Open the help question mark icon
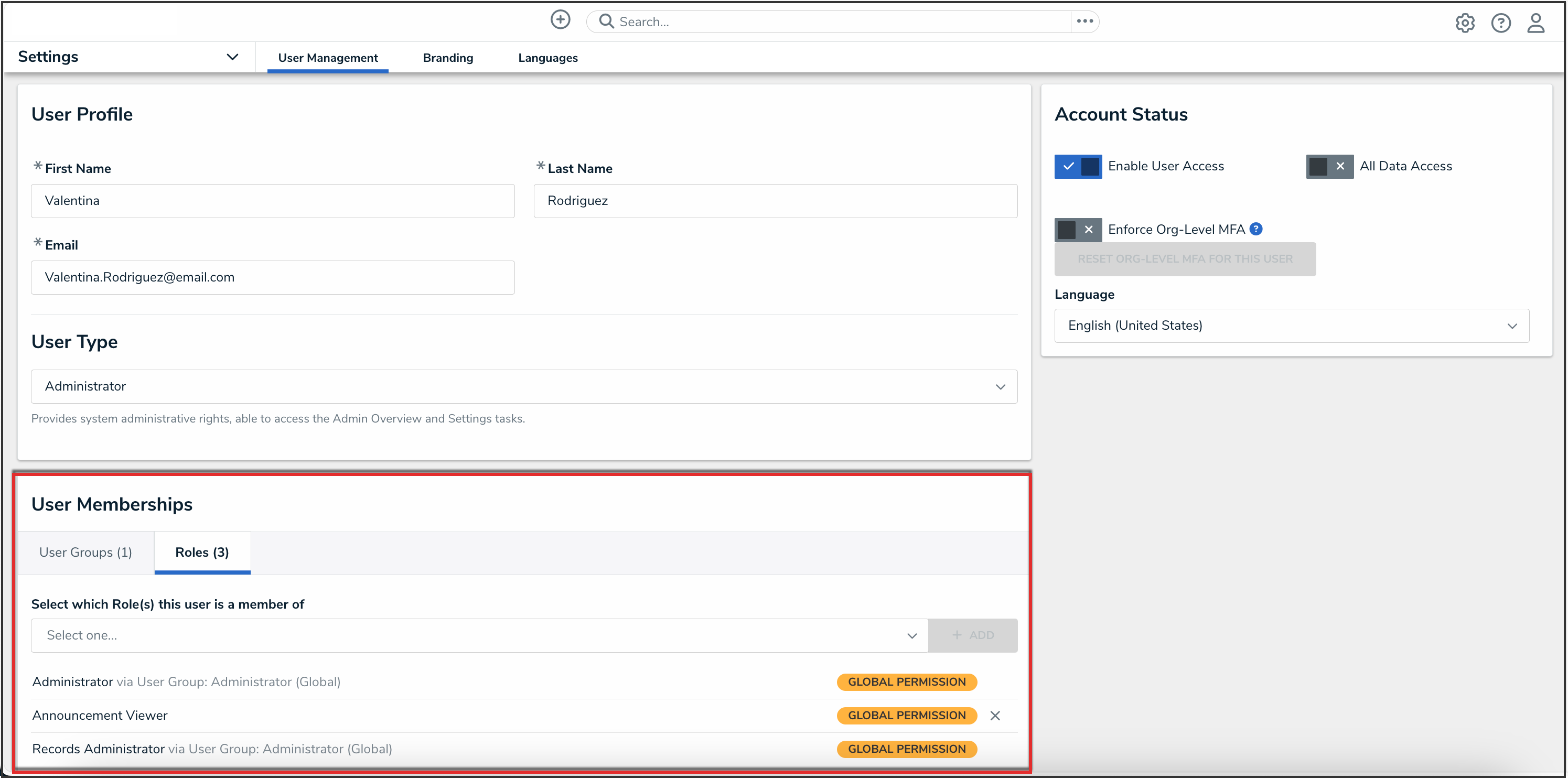The width and height of the screenshot is (1568, 779). click(x=1500, y=23)
